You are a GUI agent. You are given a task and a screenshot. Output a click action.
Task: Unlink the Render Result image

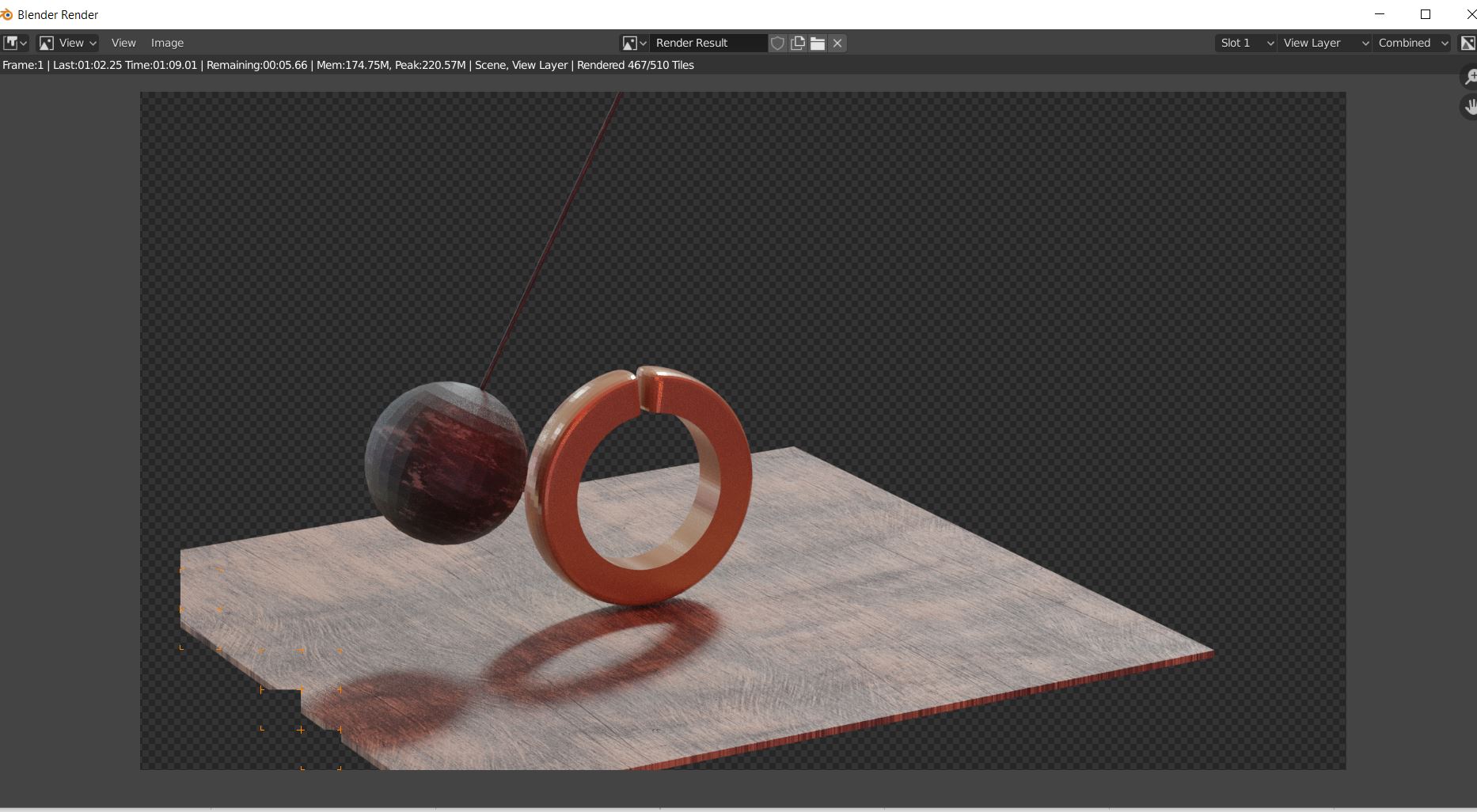pyautogui.click(x=837, y=43)
